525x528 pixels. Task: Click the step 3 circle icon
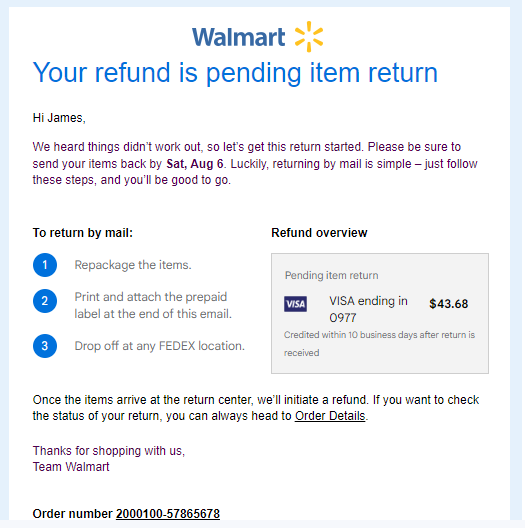coord(45,346)
